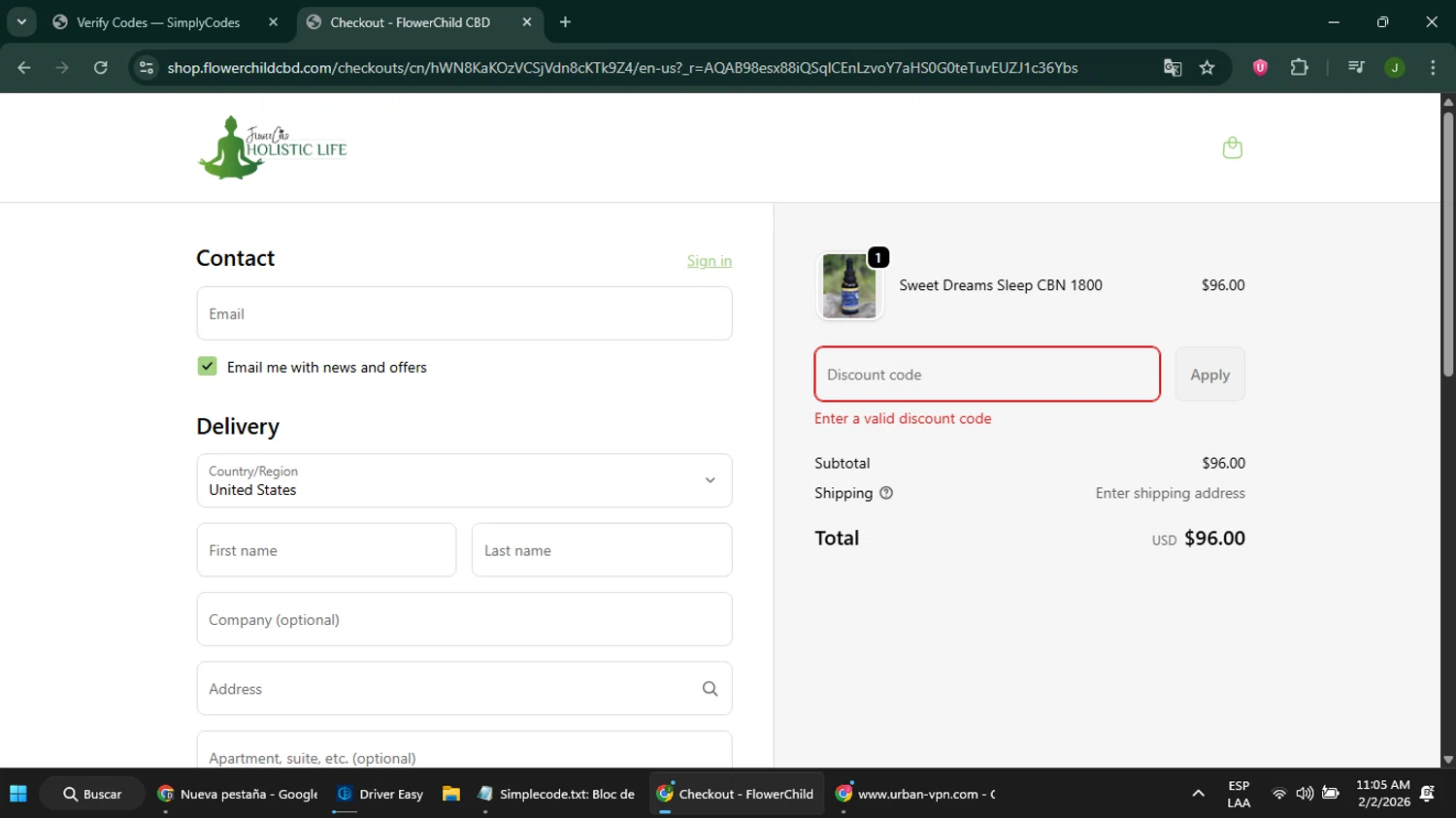The width and height of the screenshot is (1456, 818).
Task: Open the Windows Start menu
Action: click(18, 794)
